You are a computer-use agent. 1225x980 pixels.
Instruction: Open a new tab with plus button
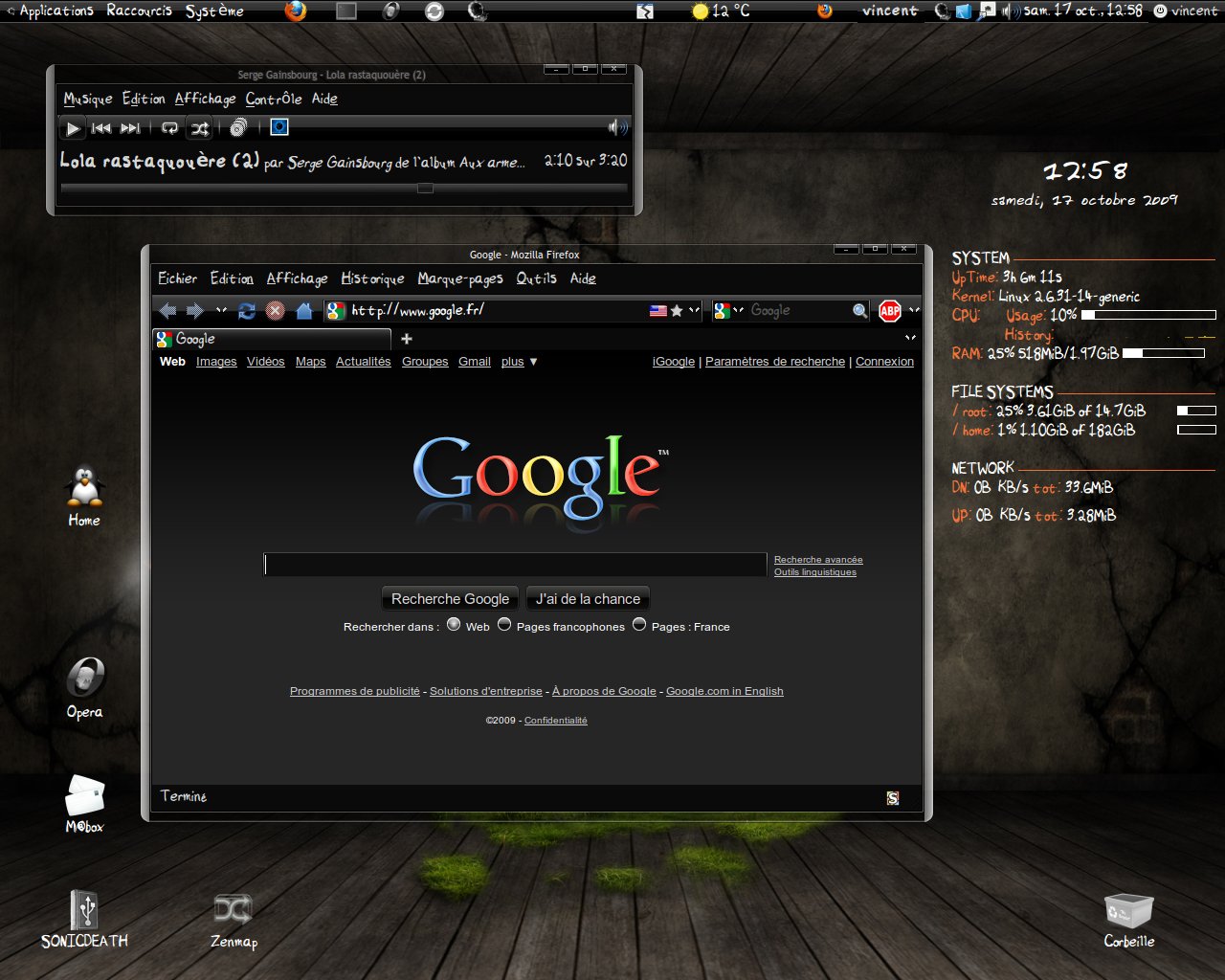tap(407, 339)
